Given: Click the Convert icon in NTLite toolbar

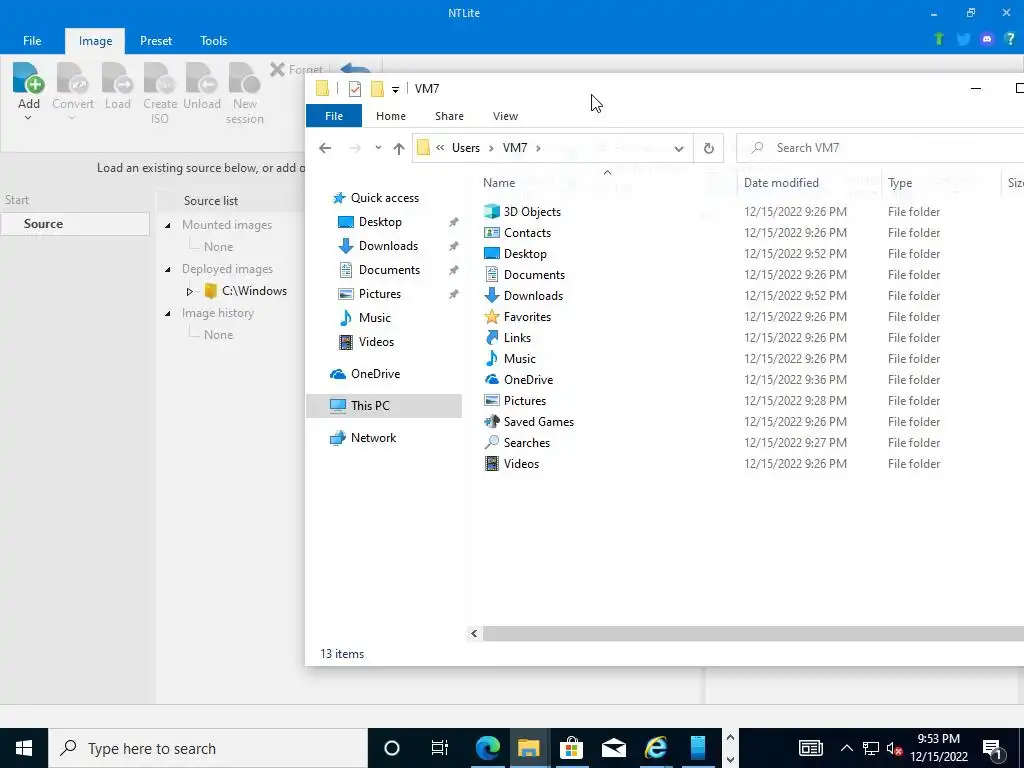Looking at the screenshot, I should (72, 78).
